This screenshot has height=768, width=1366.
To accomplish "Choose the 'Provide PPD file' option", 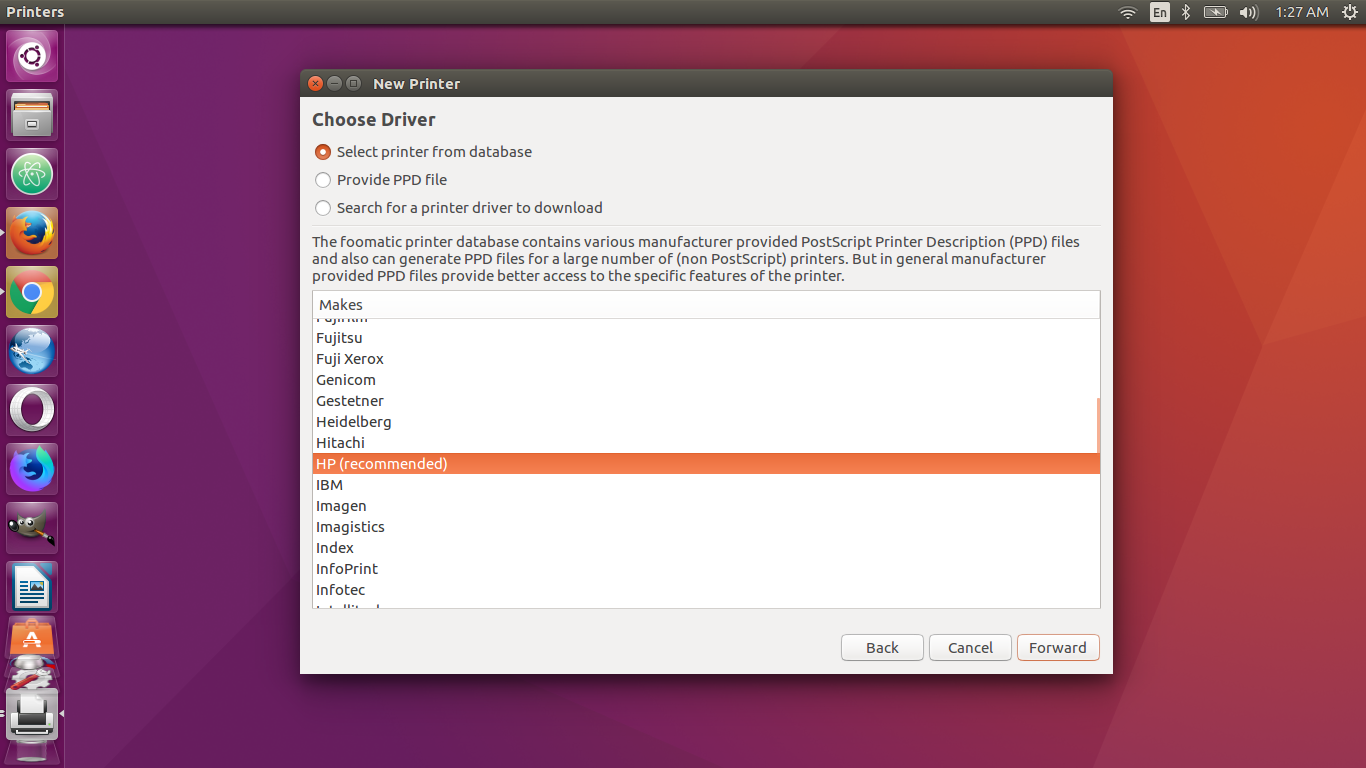I will pyautogui.click(x=381, y=180).
